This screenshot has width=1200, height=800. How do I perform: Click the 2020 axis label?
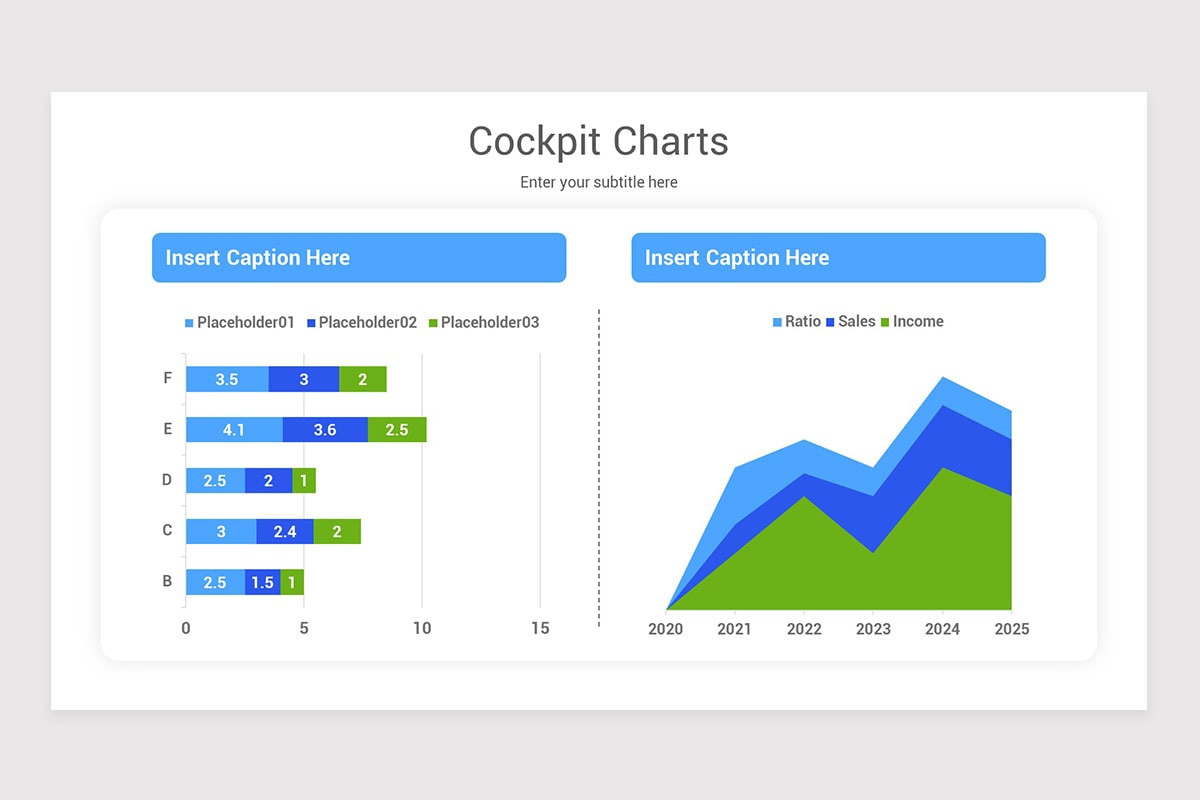pyautogui.click(x=667, y=629)
